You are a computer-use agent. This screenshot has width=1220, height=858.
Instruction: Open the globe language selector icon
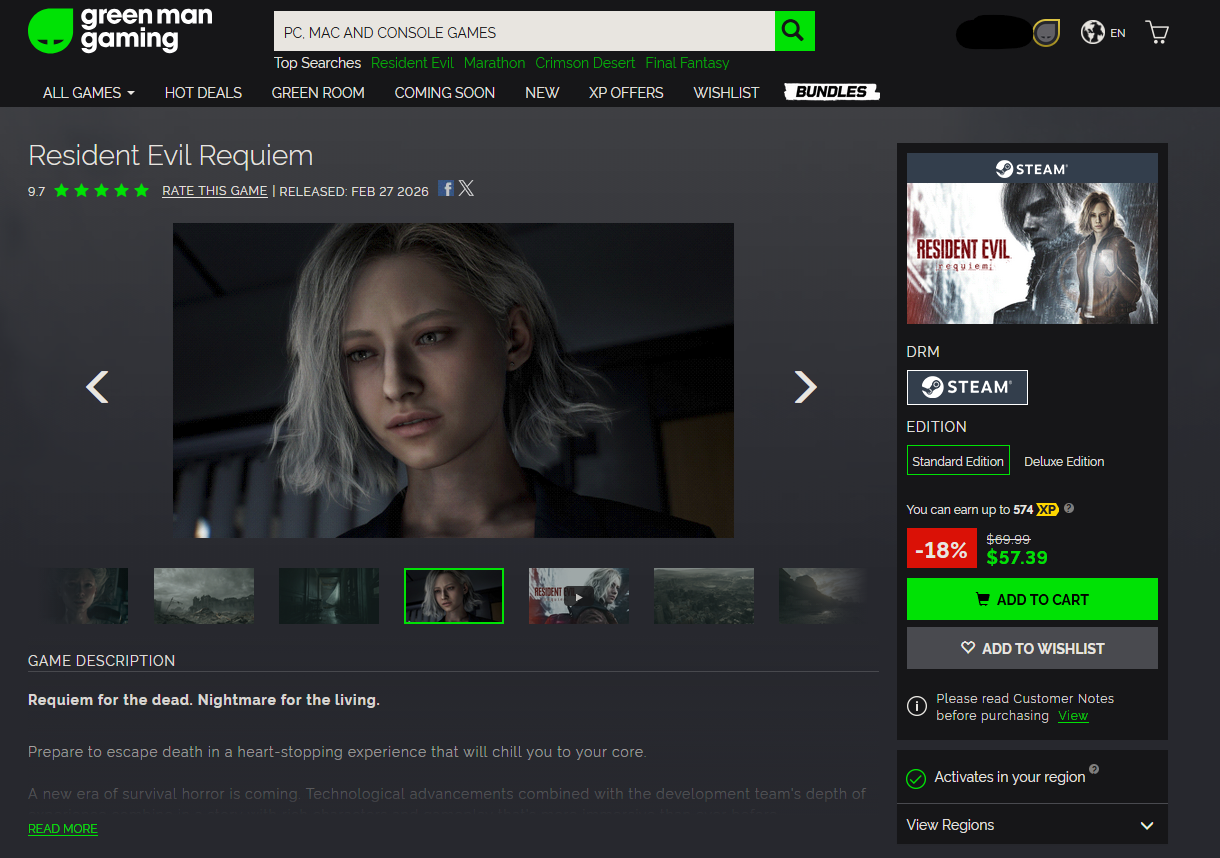(x=1092, y=32)
